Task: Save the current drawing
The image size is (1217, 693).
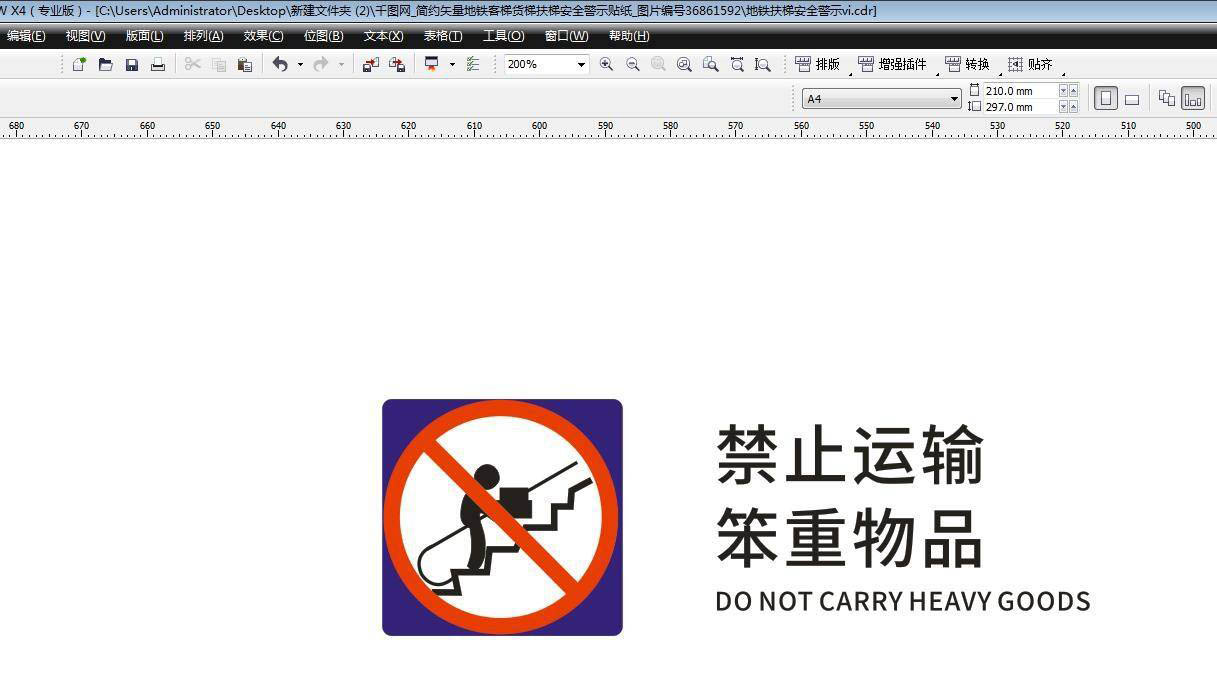Action: coord(131,64)
